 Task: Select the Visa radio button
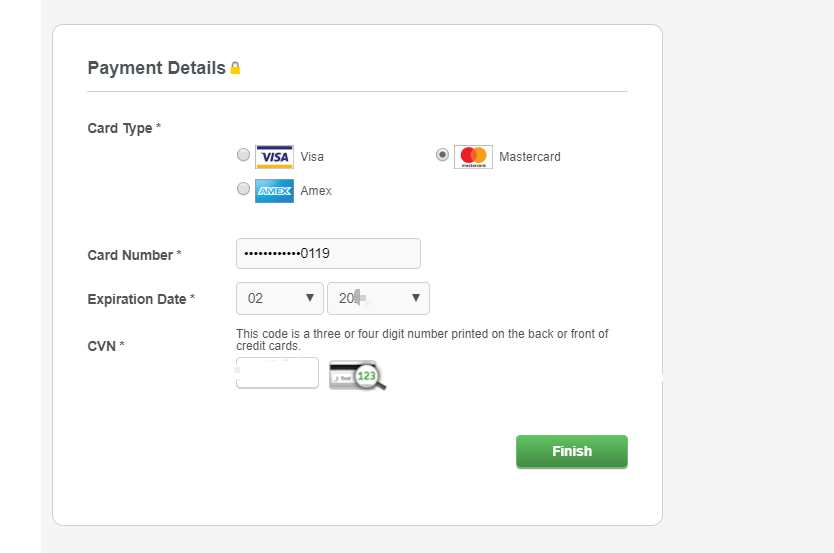[x=243, y=155]
